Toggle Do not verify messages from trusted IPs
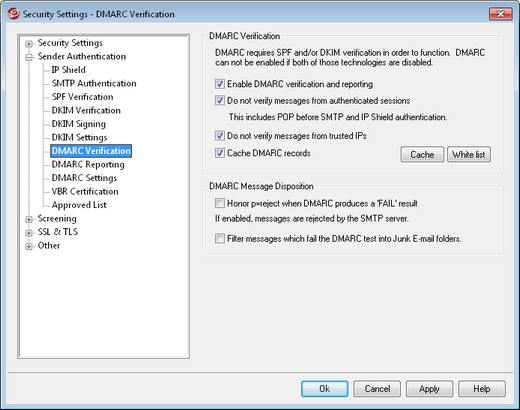The image size is (520, 410). tap(220, 136)
